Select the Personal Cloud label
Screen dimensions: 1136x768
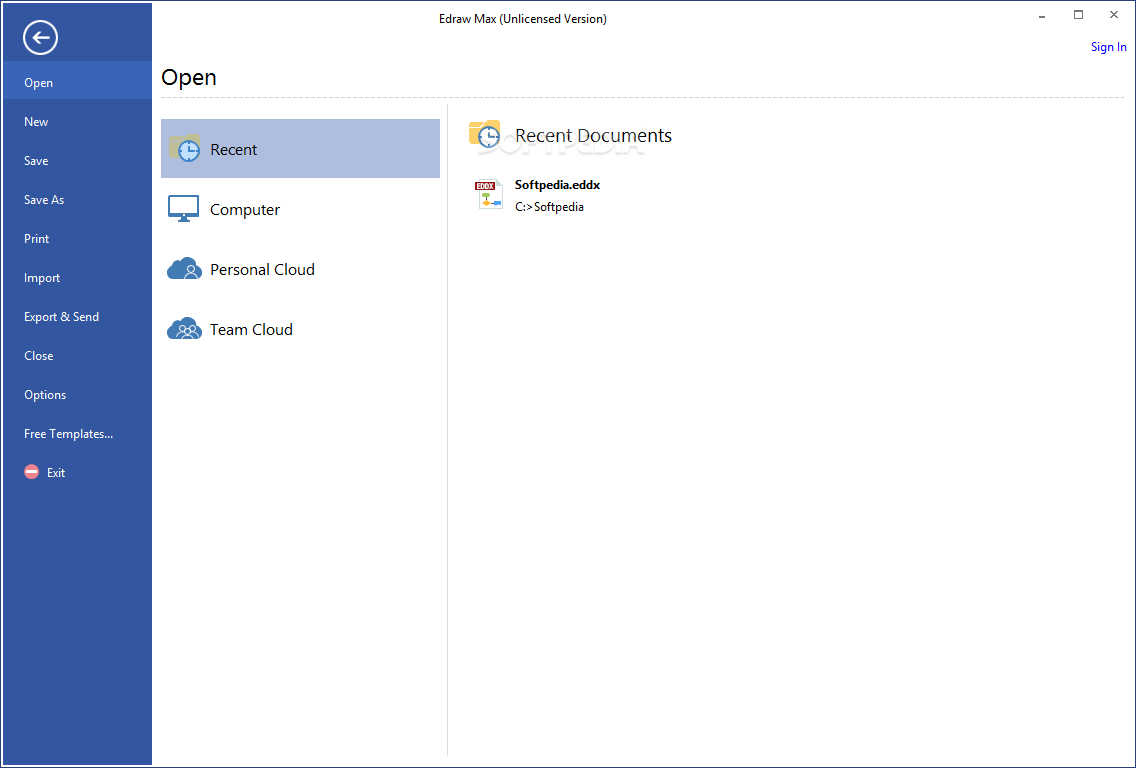(262, 270)
